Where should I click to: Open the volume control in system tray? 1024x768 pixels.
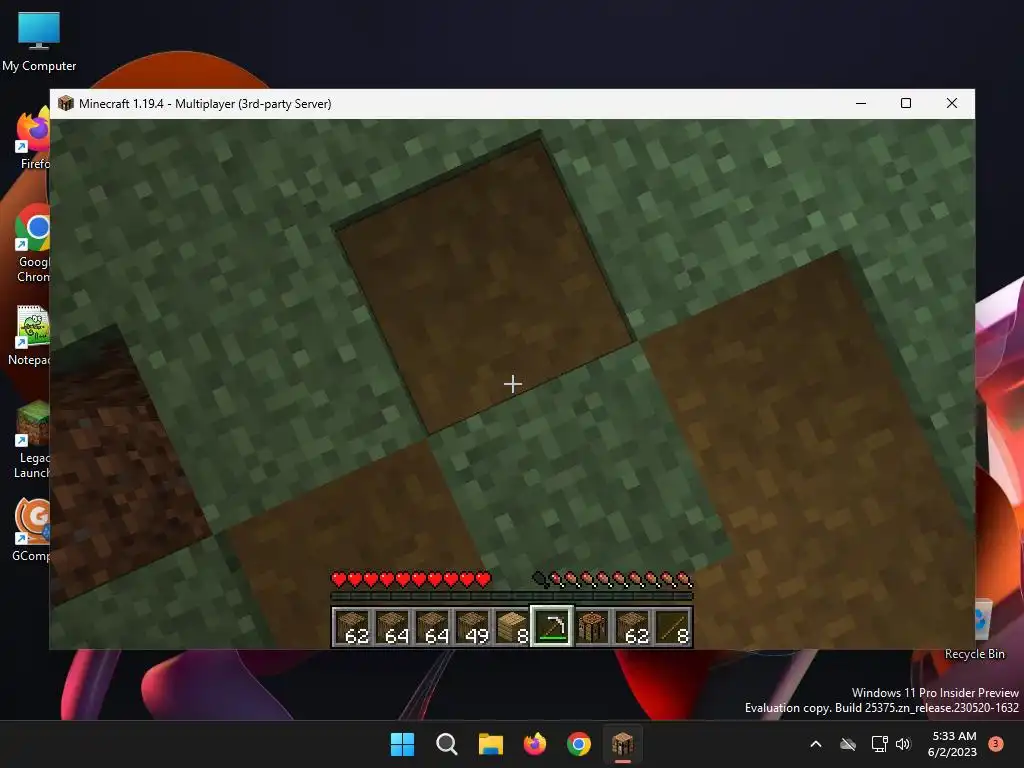(903, 744)
